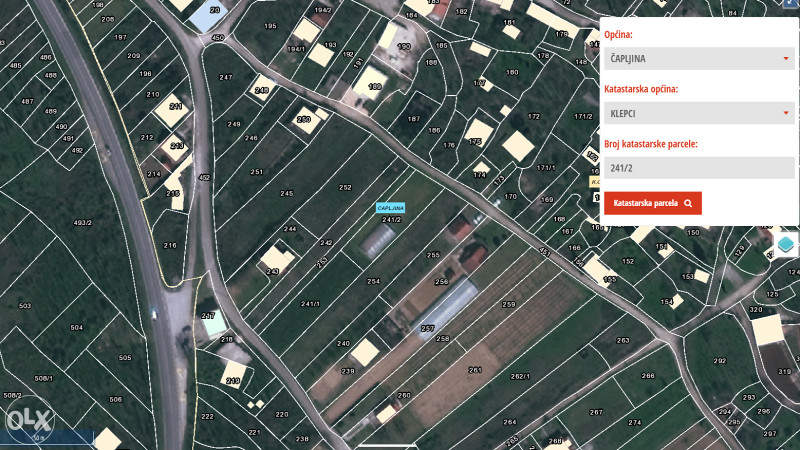The image size is (800, 450).
Task: Click parcel number 252
Action: click(345, 187)
